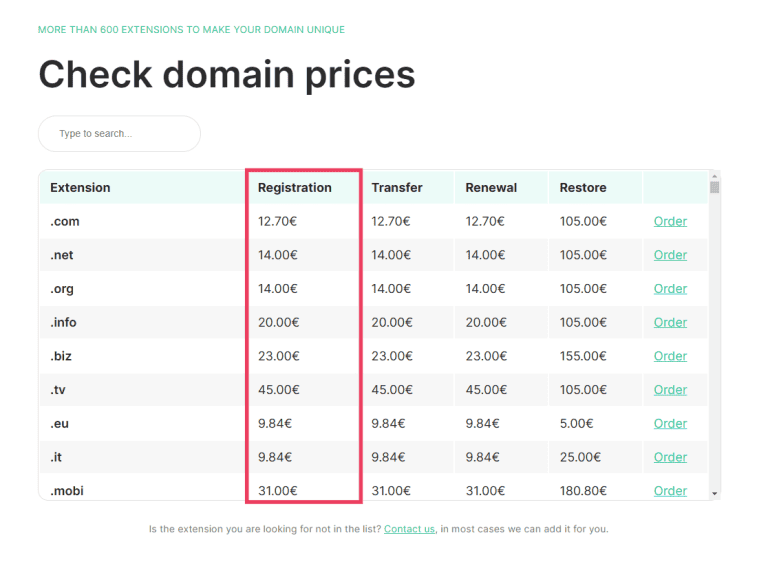Click the Check domain prices heading

pyautogui.click(x=227, y=75)
